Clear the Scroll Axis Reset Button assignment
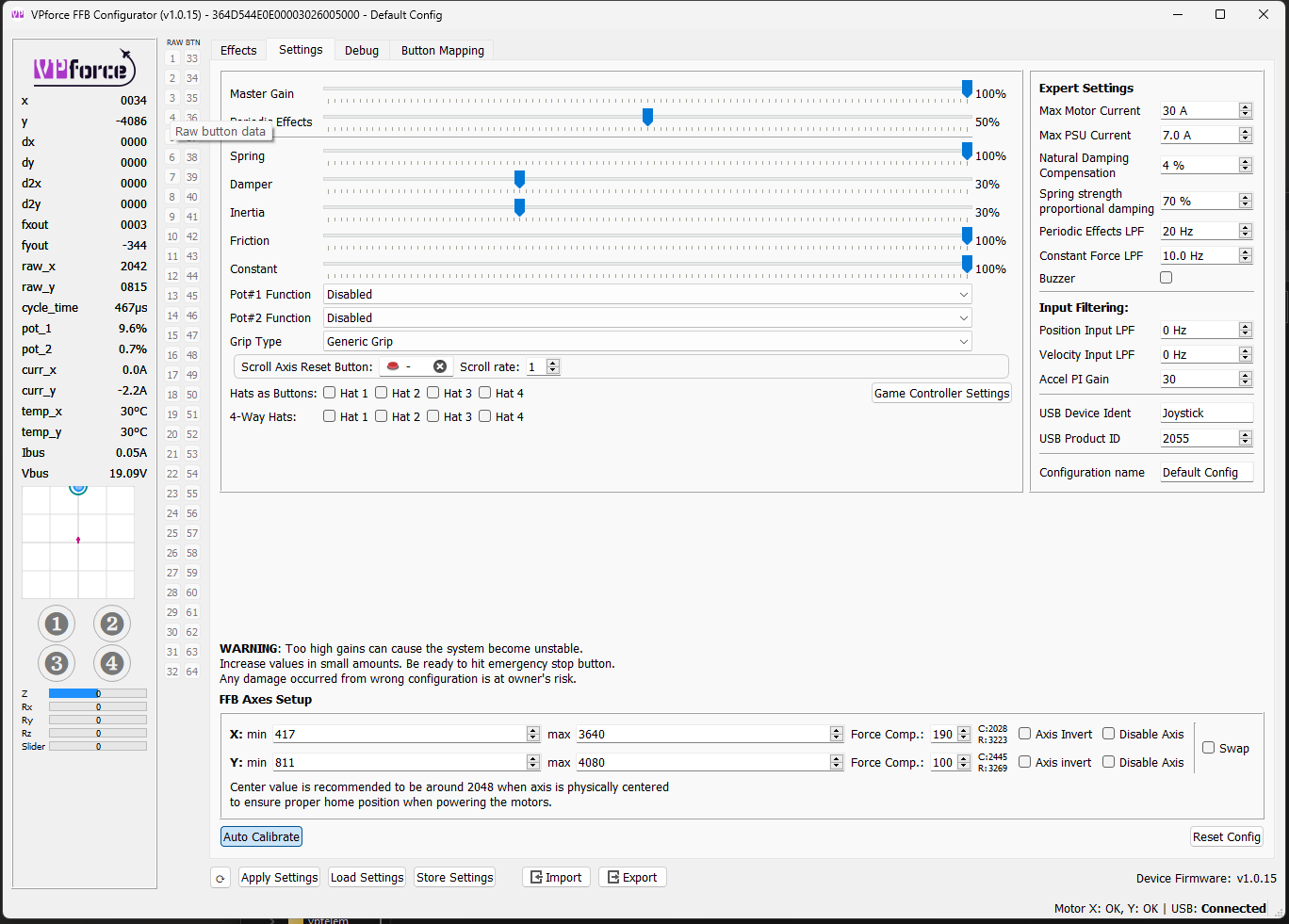The width and height of the screenshot is (1289, 924). pyautogui.click(x=440, y=366)
